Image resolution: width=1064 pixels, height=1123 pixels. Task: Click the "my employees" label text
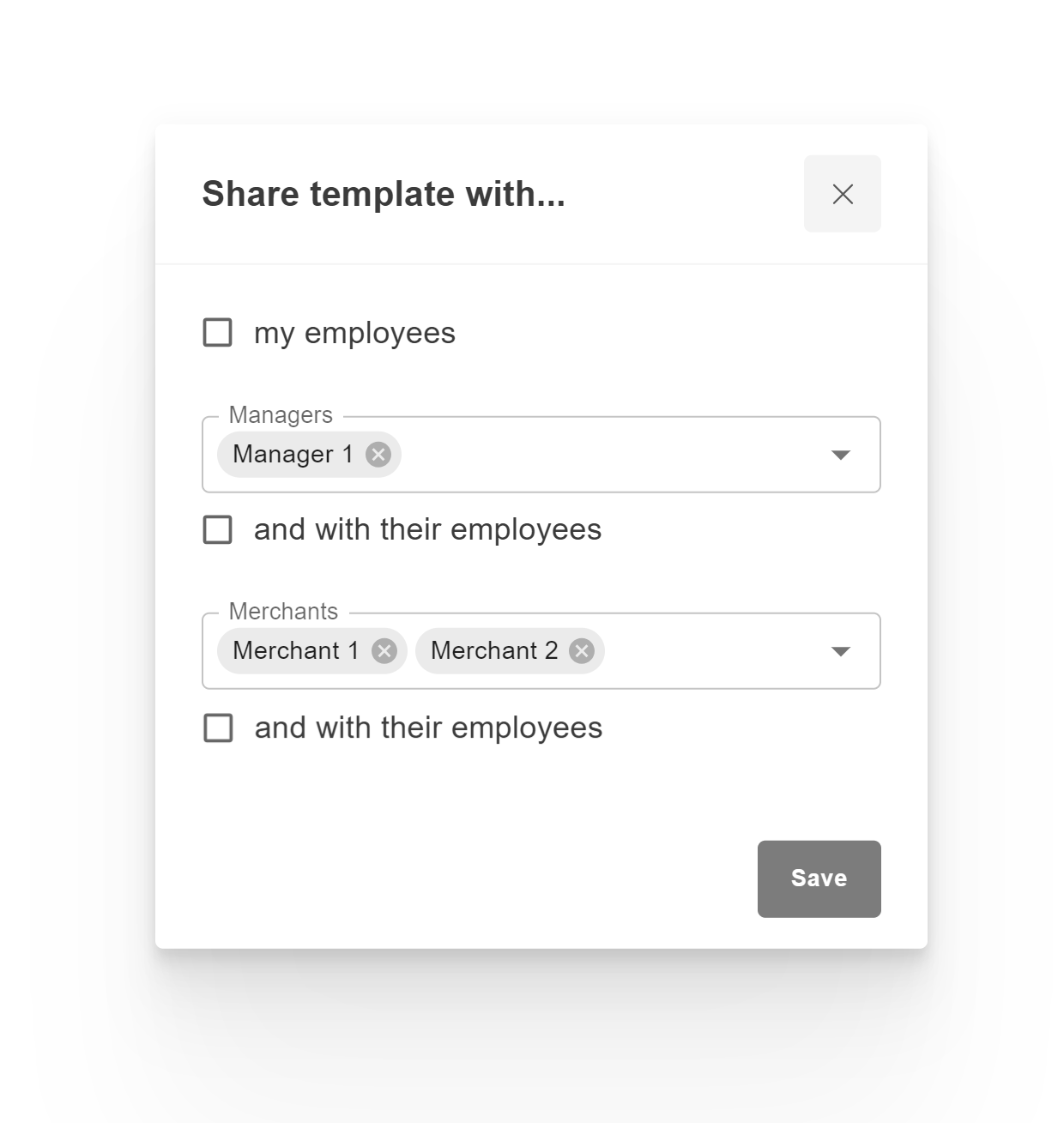point(354,333)
